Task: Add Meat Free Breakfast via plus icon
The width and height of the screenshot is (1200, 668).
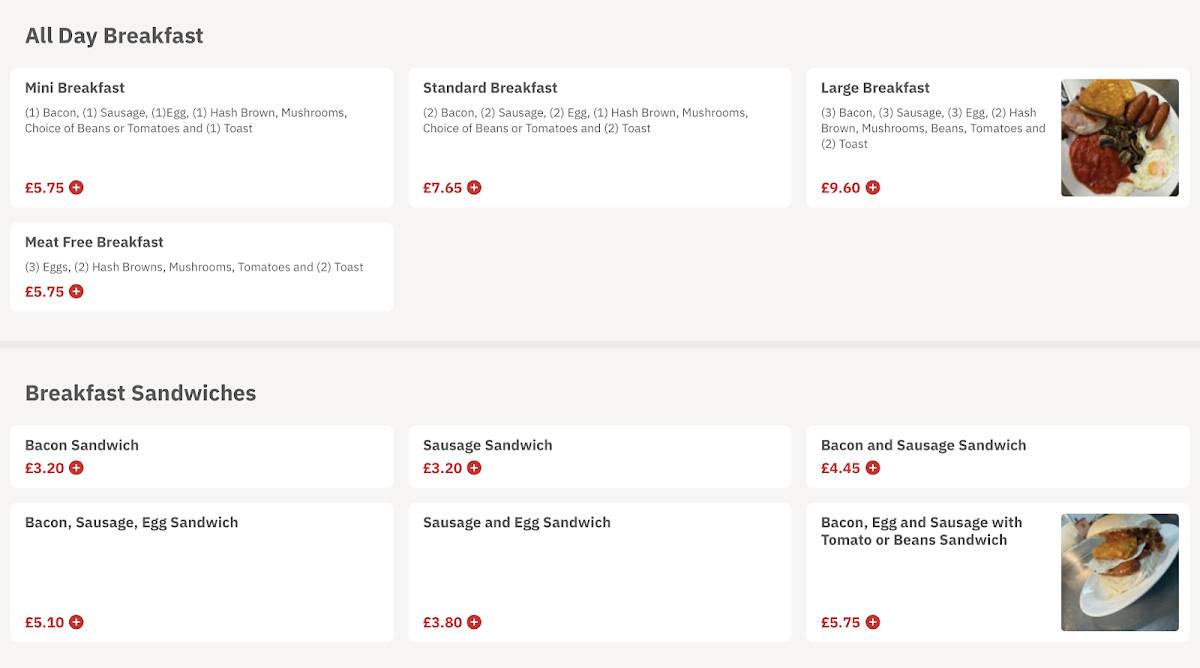Action: pos(76,291)
